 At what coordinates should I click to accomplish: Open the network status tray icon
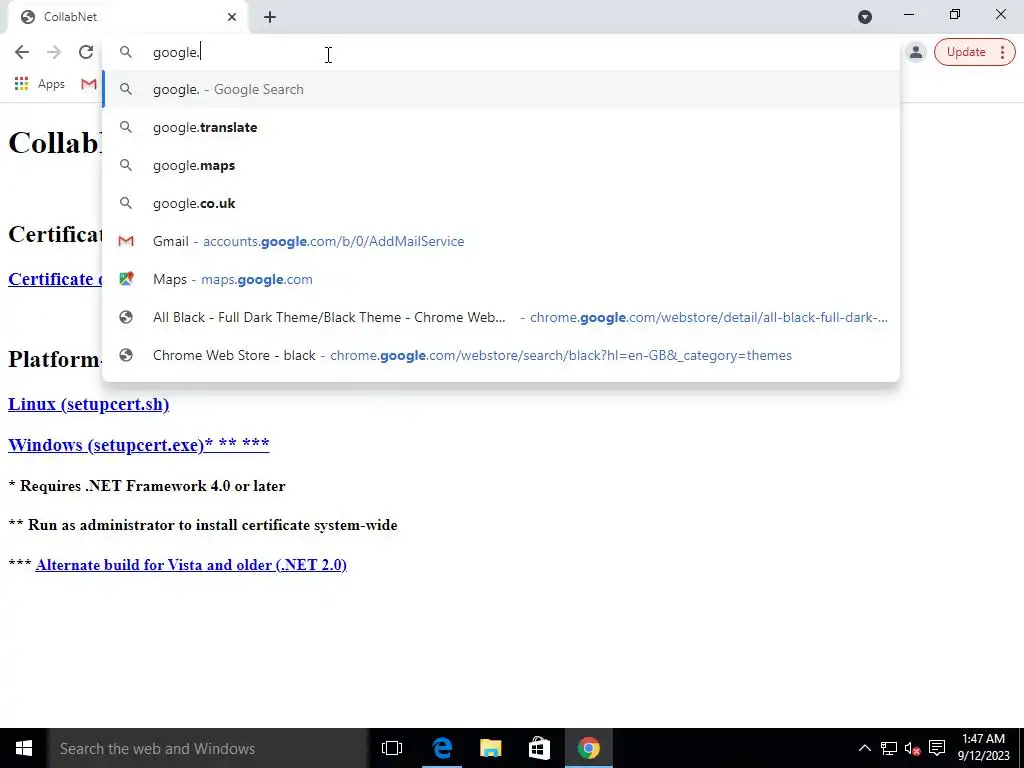tap(888, 748)
